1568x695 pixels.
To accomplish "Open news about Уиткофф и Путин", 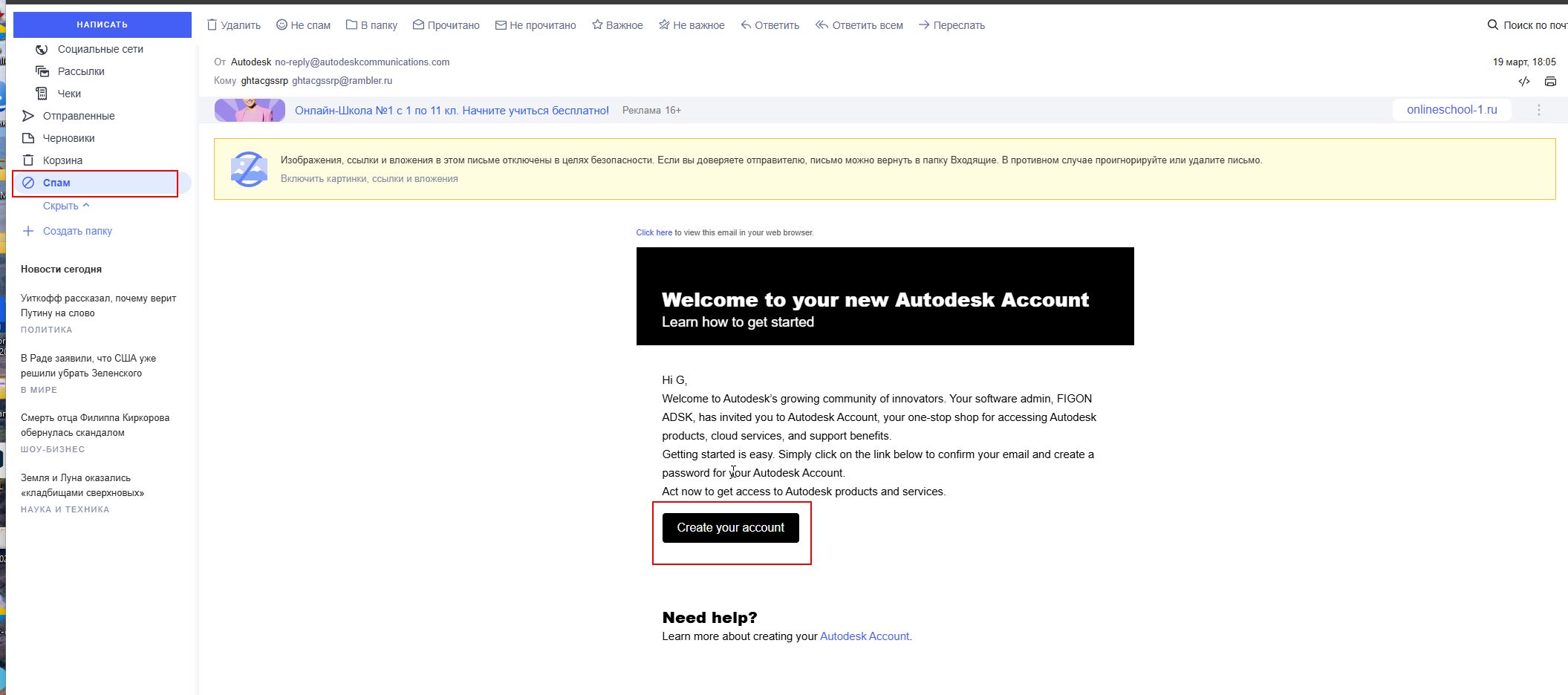I will pyautogui.click(x=98, y=305).
